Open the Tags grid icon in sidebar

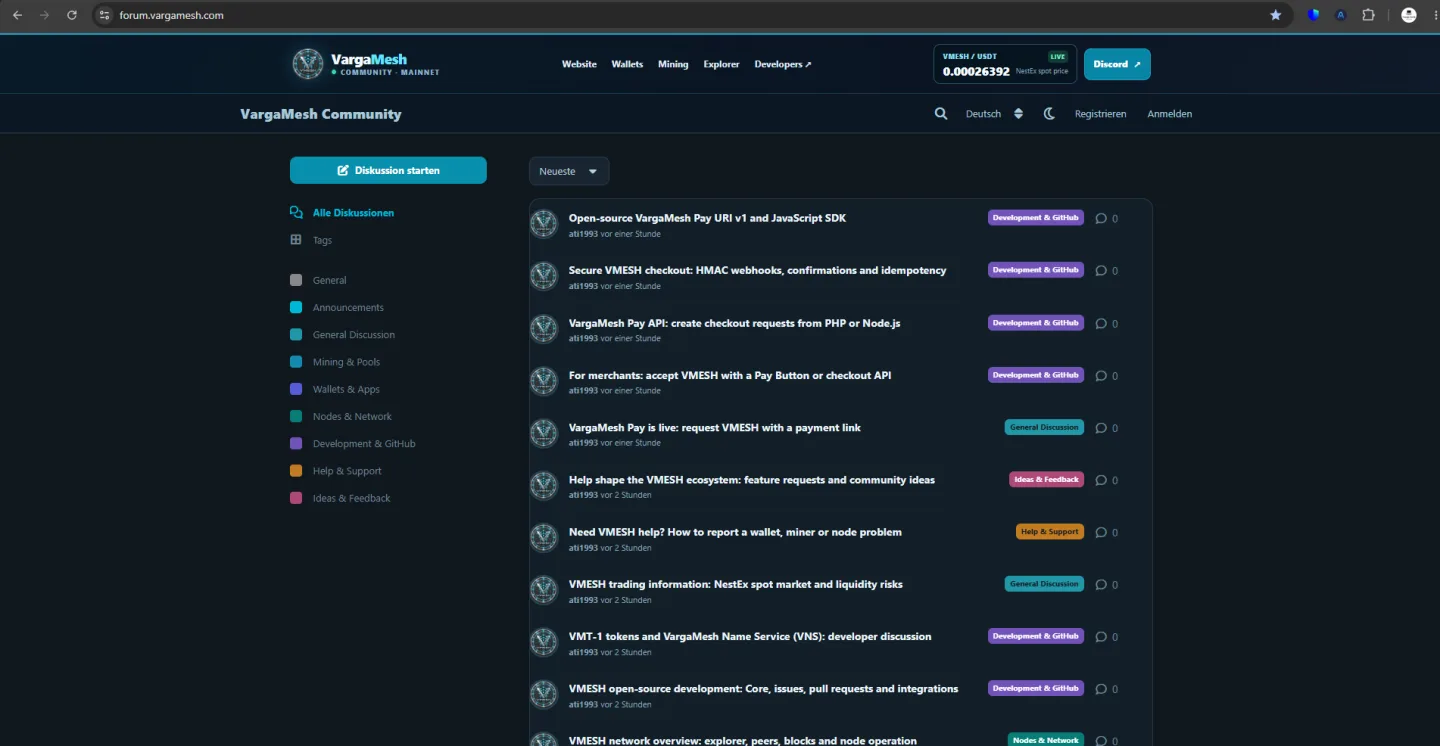point(296,240)
